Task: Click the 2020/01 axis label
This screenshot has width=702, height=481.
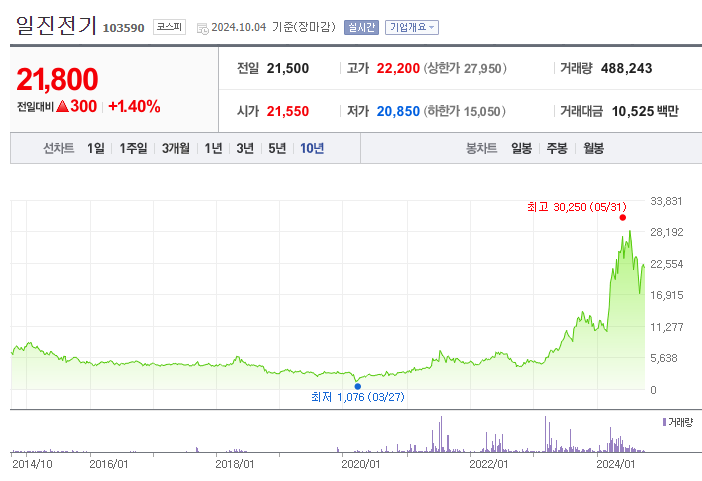Action: click(x=360, y=464)
